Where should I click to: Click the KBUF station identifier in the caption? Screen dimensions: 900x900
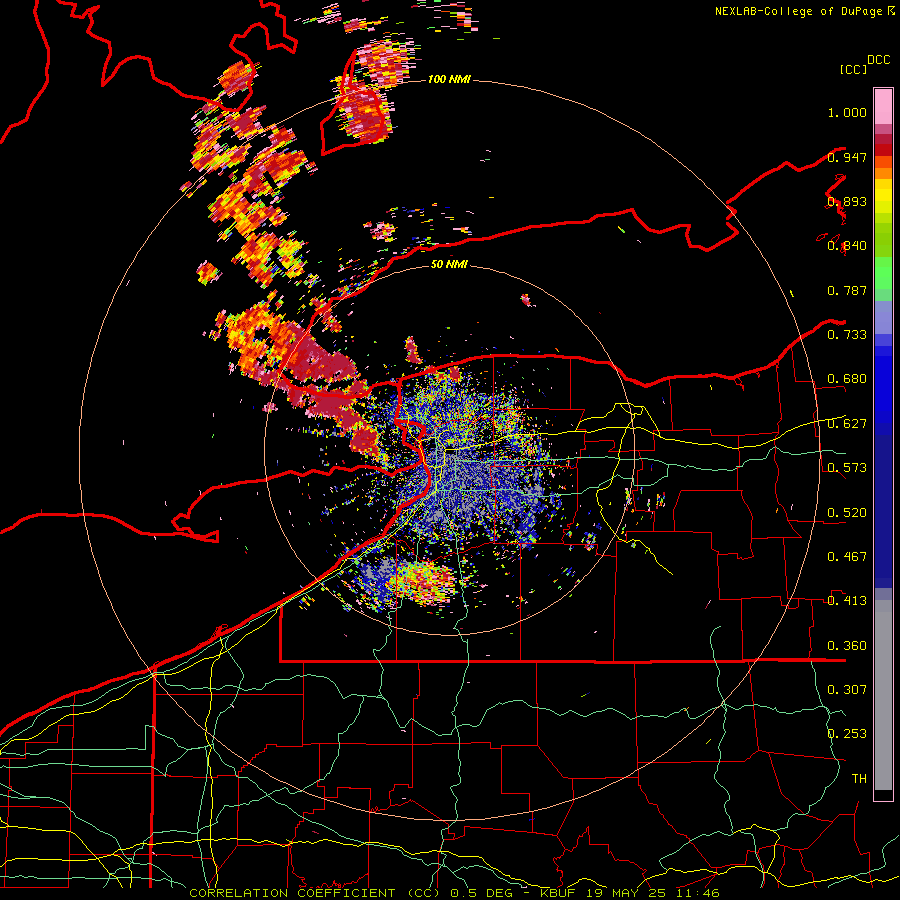pos(558,893)
